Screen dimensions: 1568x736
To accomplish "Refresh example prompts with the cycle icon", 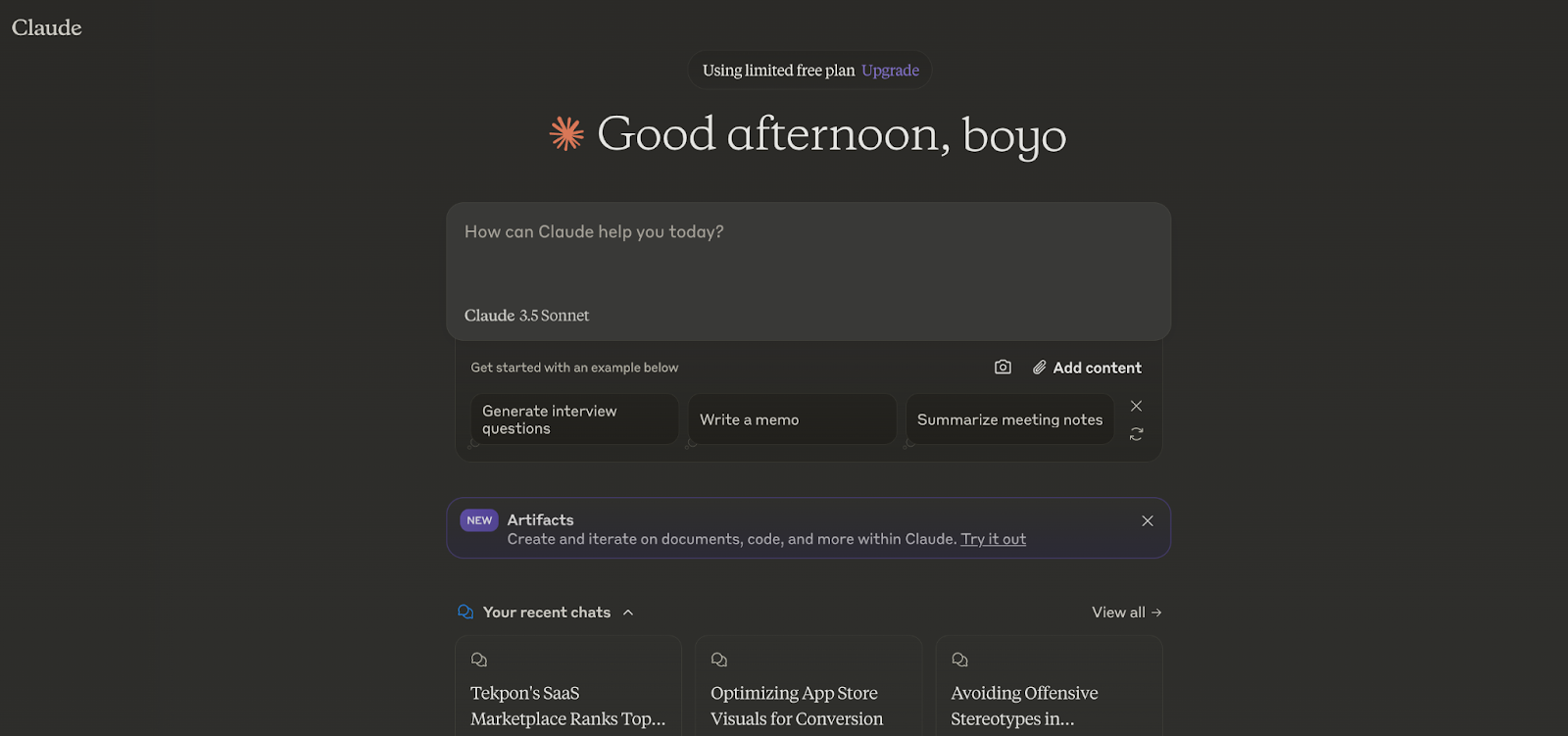I will (1136, 434).
